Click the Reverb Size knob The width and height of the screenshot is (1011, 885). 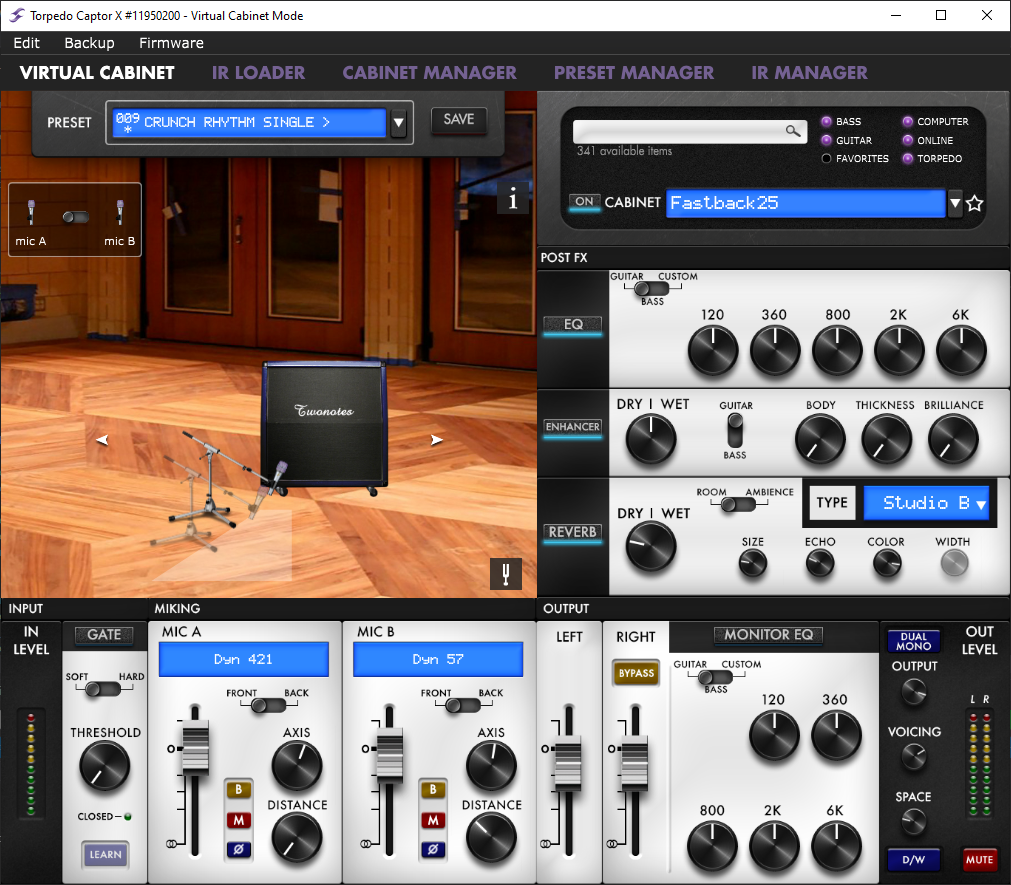click(x=752, y=564)
